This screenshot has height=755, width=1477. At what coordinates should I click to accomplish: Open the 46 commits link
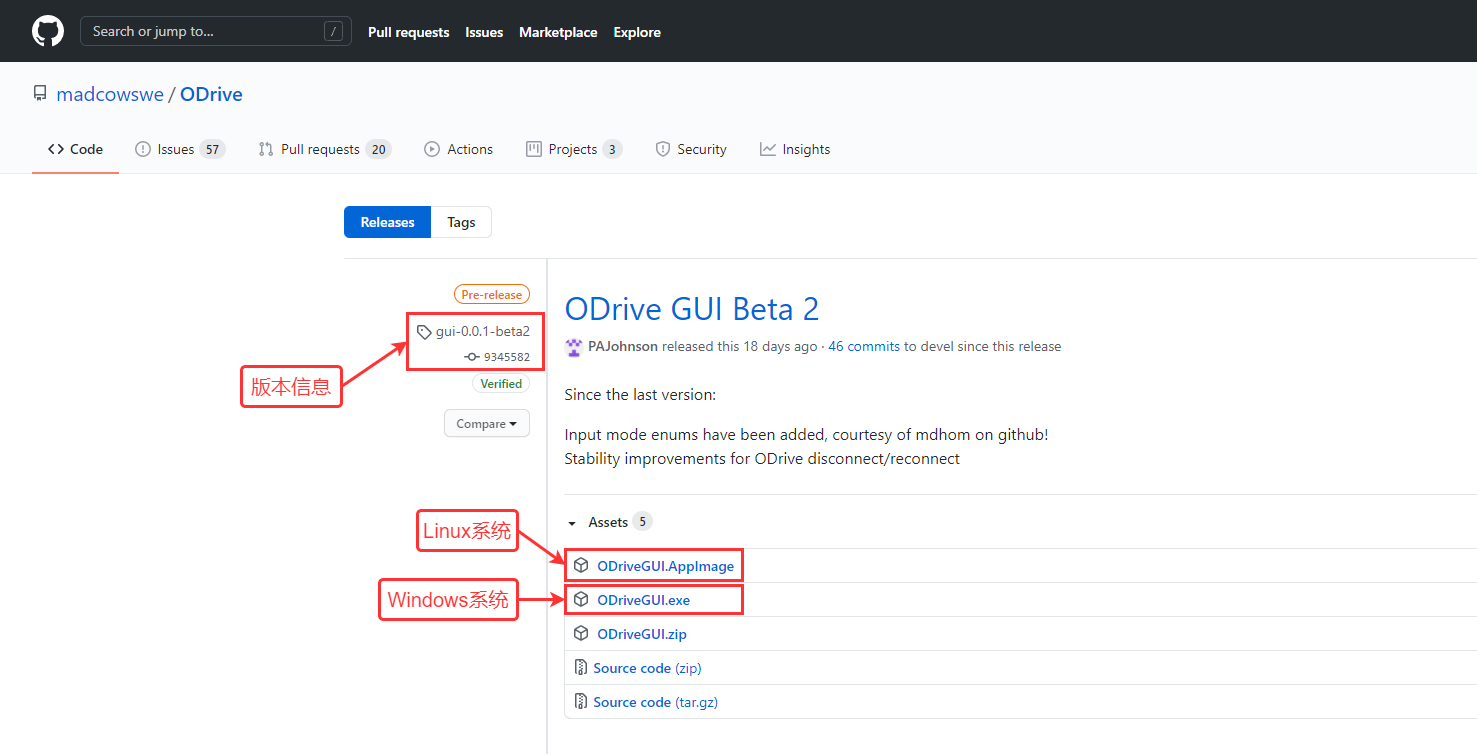click(x=863, y=346)
